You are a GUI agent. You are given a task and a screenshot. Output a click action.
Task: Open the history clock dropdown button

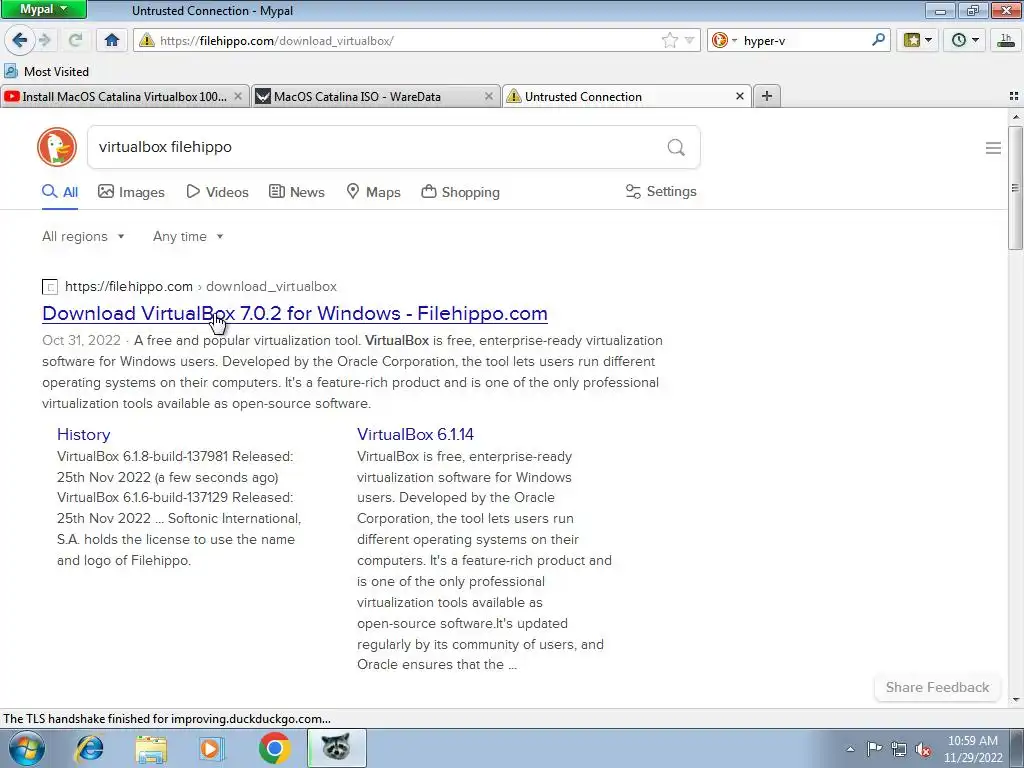coord(965,40)
